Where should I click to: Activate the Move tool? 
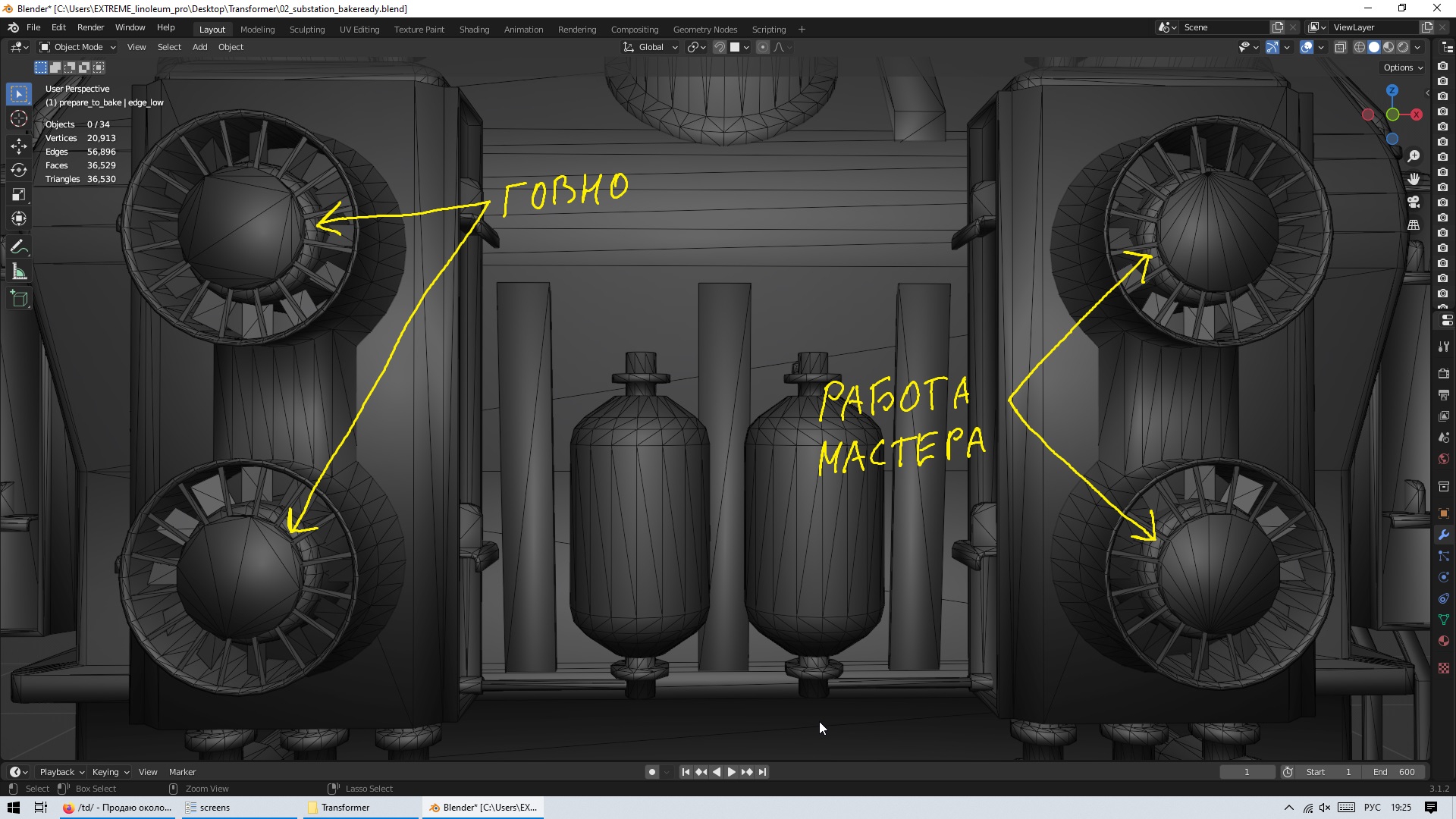pos(19,145)
